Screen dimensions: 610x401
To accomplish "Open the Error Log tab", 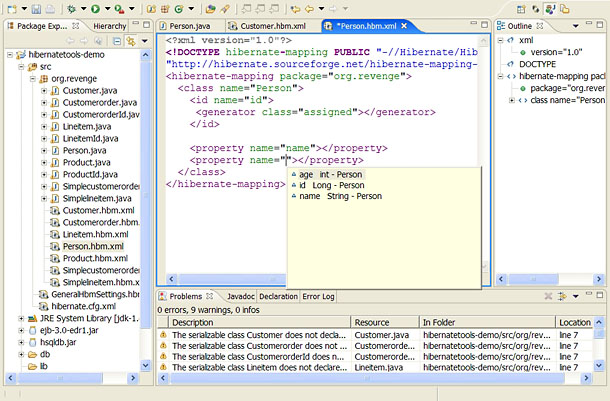I will (319, 296).
